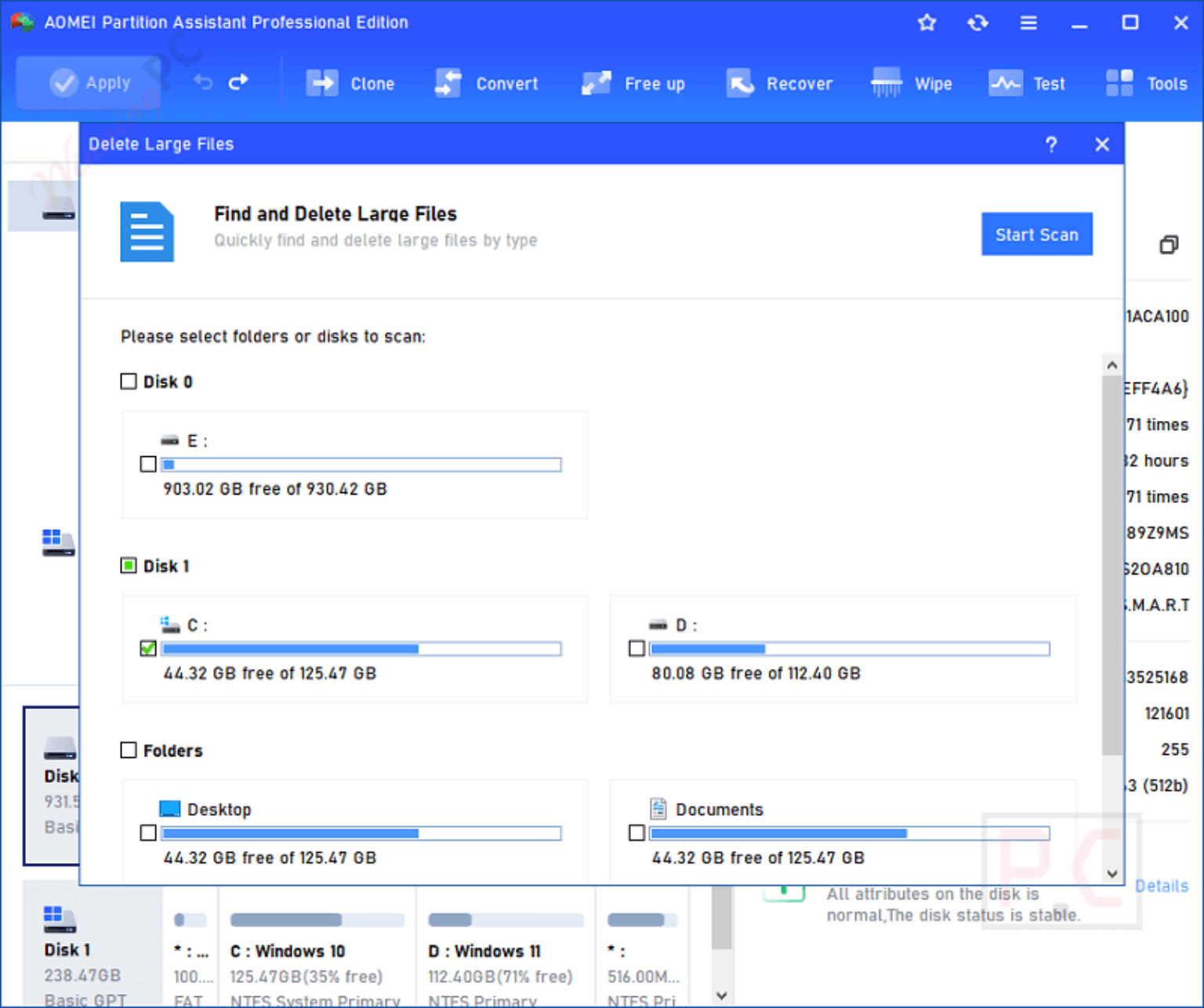Screen dimensions: 1204x1008
Task: Click the check for updates refresh icon
Action: [x=977, y=23]
